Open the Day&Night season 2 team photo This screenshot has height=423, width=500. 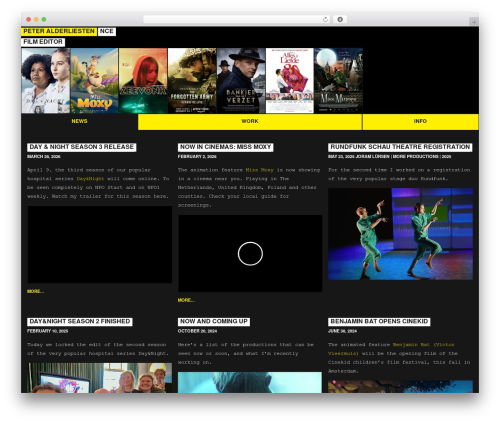[100, 378]
